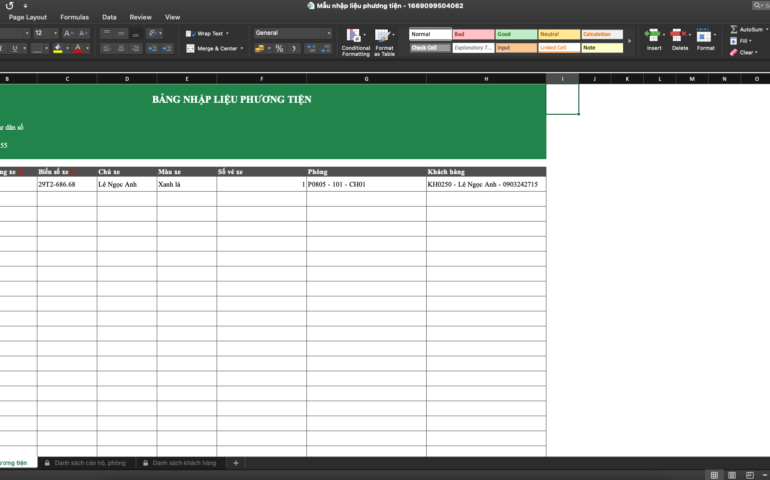Click the Delete cells icon

pyautogui.click(x=680, y=36)
